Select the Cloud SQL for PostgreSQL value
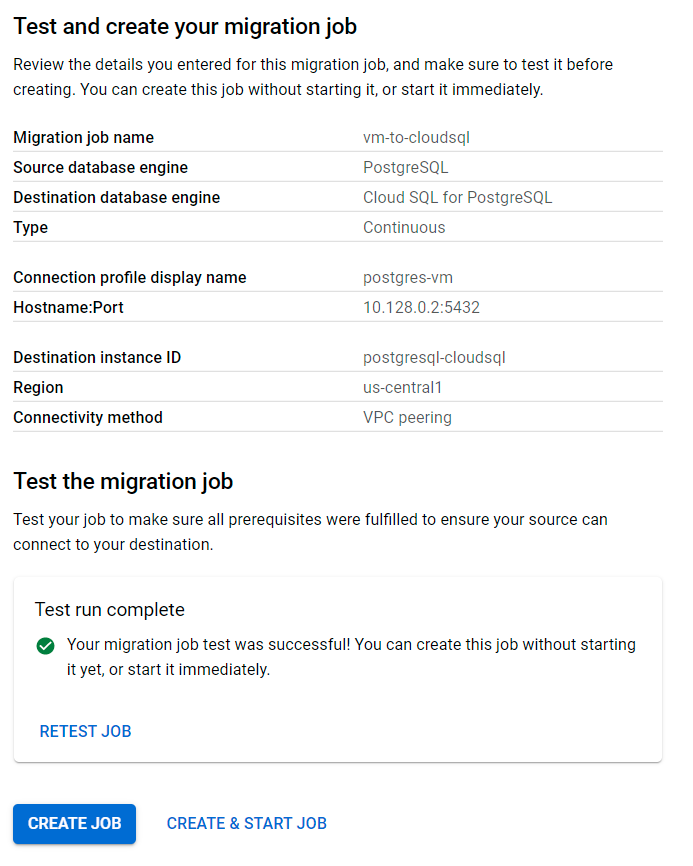 [x=457, y=197]
